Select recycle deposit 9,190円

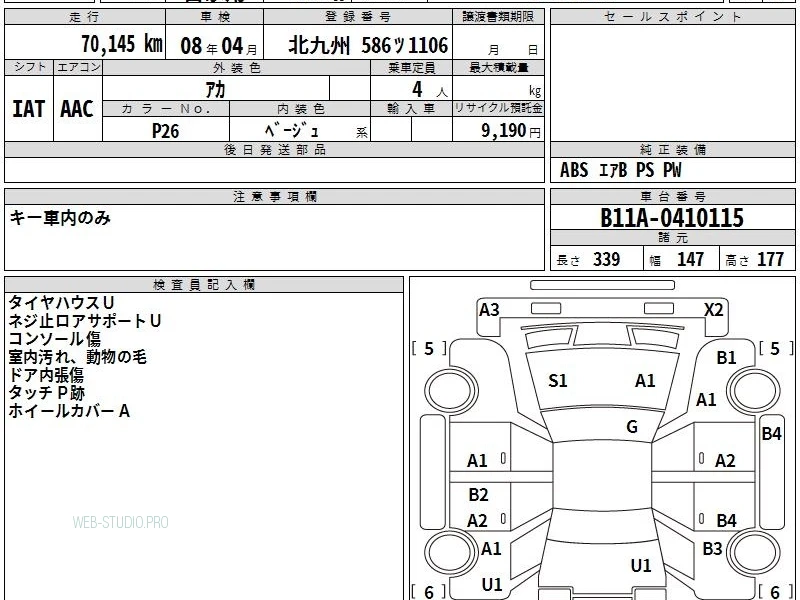(511, 131)
